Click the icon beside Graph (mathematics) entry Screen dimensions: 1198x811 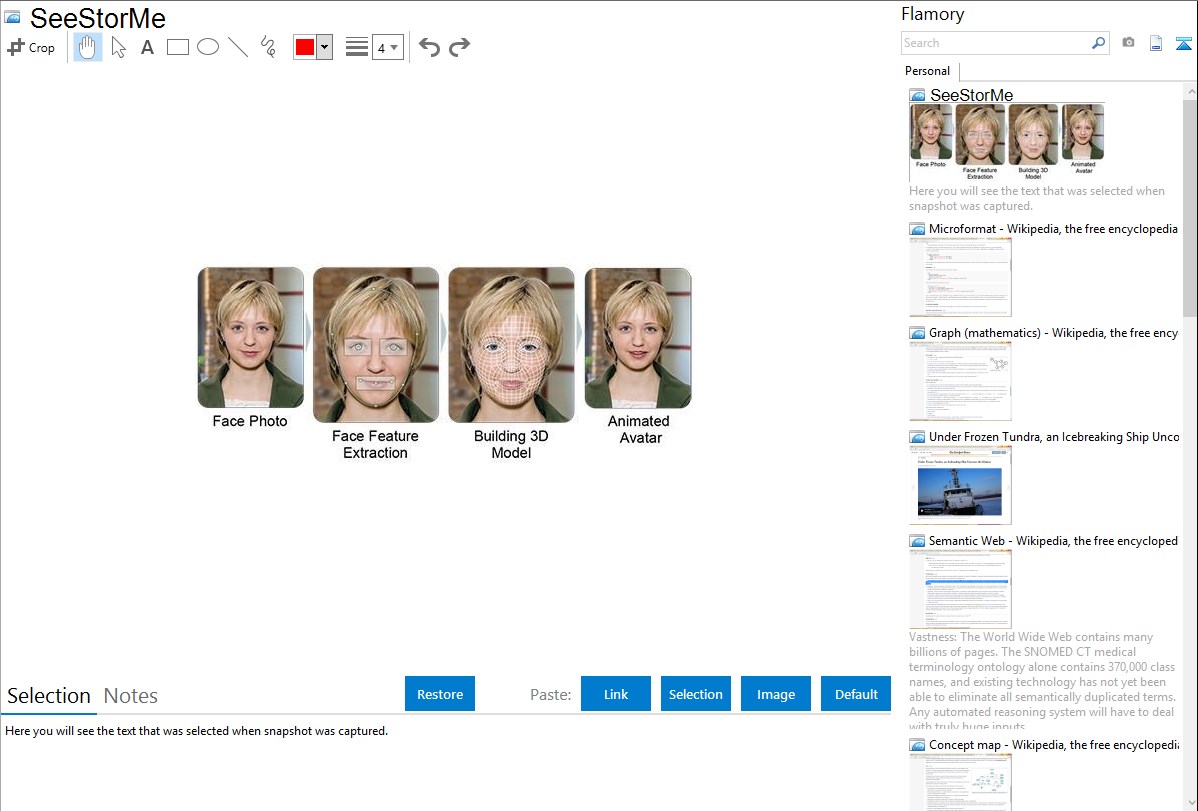click(917, 333)
